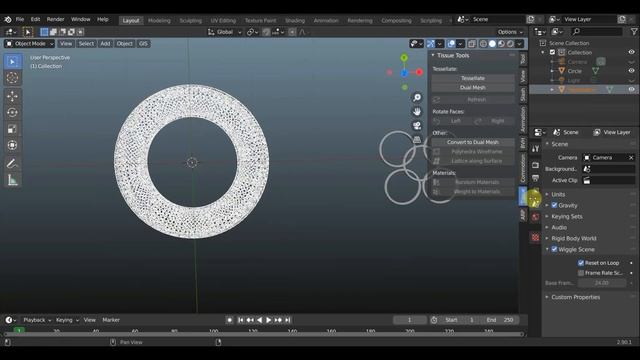Switch to the Modeling workspace tab
The height and width of the screenshot is (360, 640).
click(x=159, y=20)
